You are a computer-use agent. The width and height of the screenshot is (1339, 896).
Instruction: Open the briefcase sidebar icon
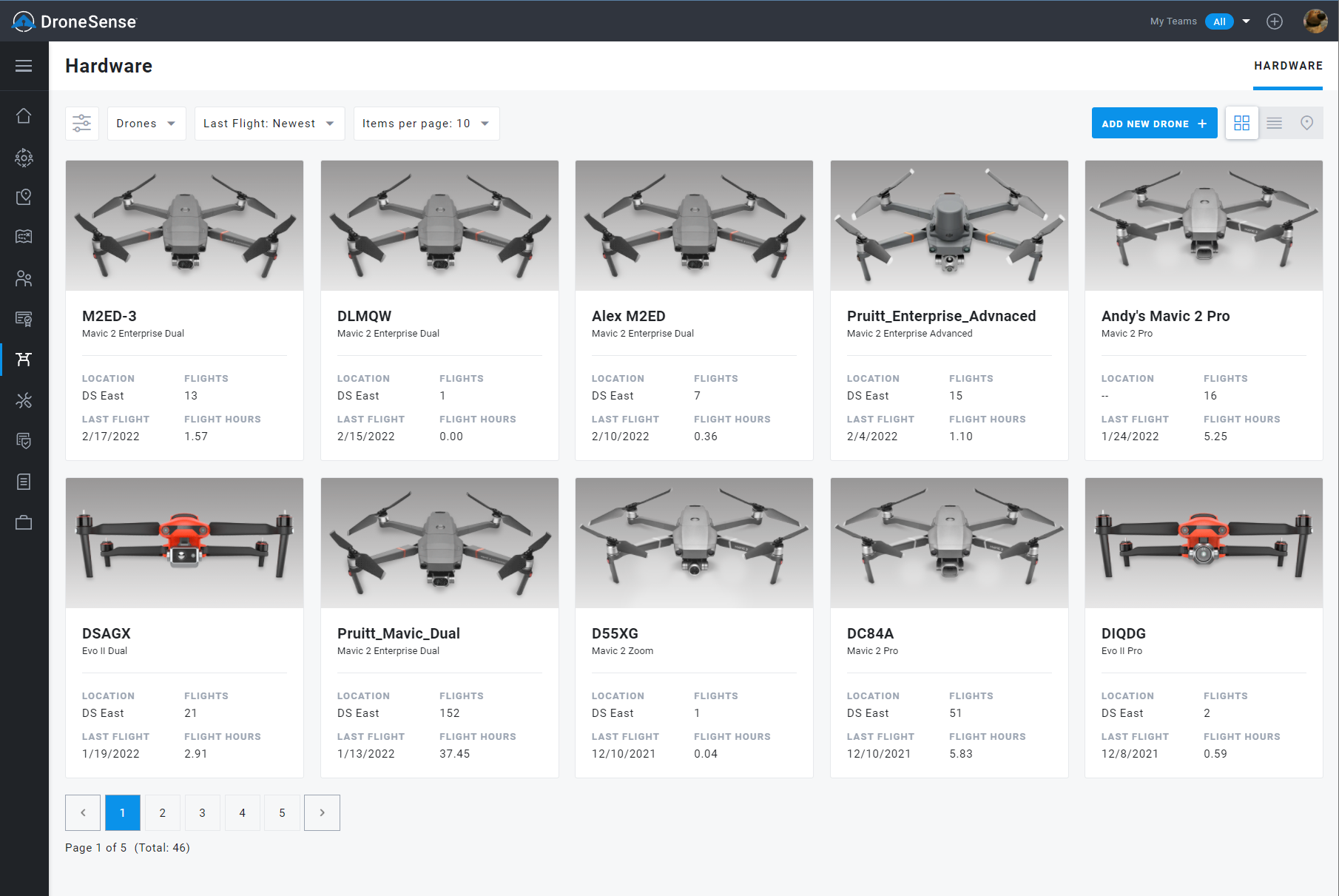pos(24,522)
